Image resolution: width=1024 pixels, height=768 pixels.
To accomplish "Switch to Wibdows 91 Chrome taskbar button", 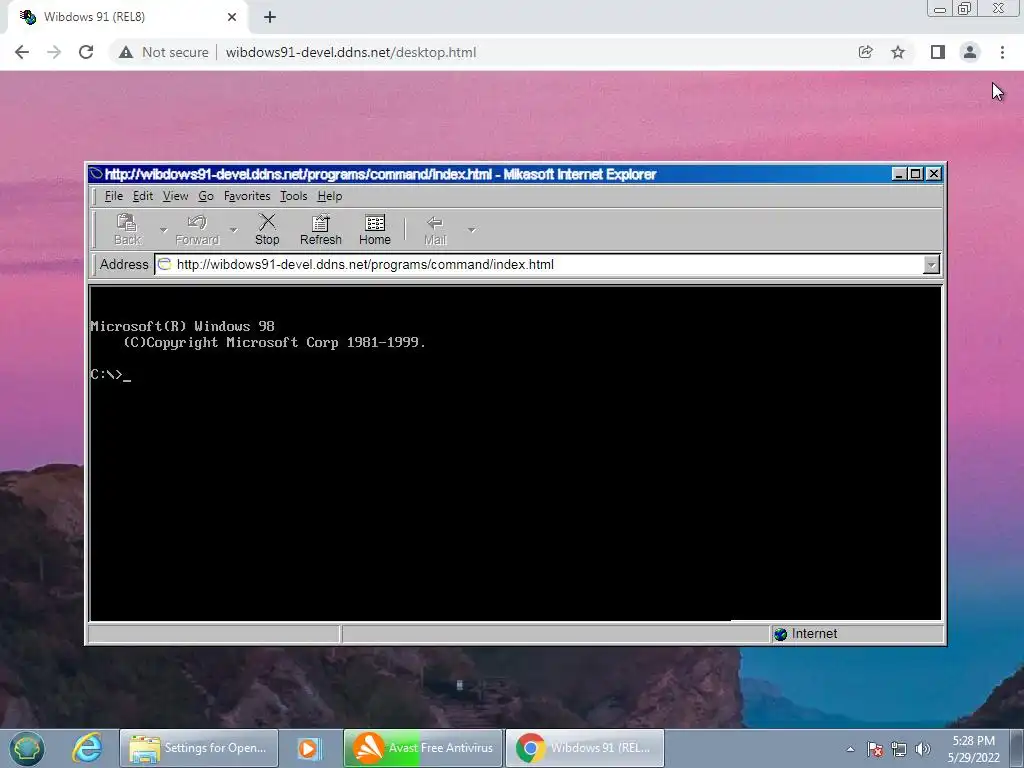I will pyautogui.click(x=585, y=748).
